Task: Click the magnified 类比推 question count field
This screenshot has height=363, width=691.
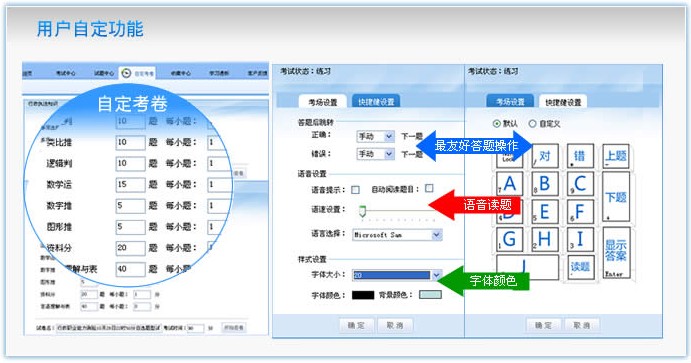Action: [130, 142]
